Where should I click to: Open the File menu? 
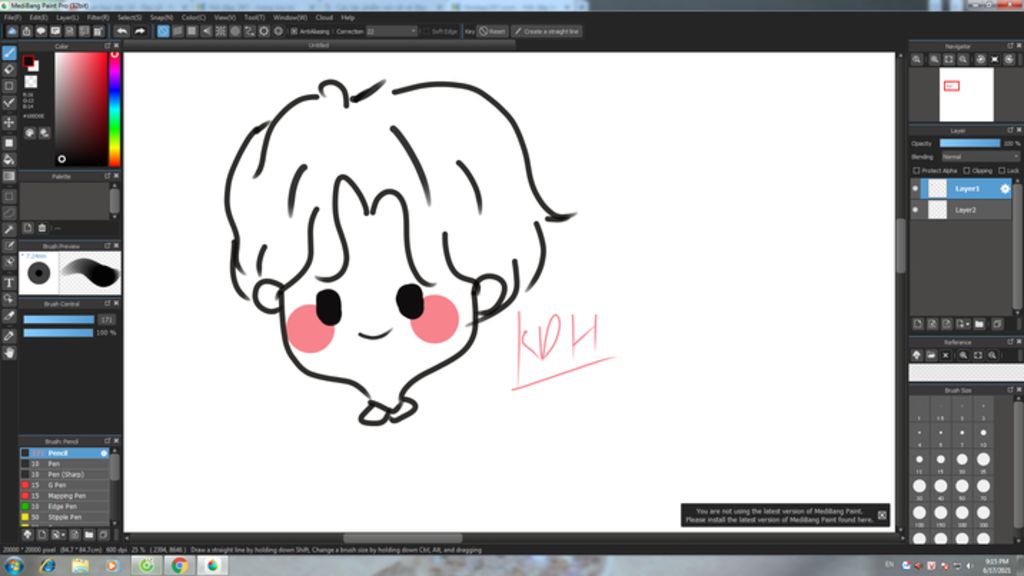(12, 18)
